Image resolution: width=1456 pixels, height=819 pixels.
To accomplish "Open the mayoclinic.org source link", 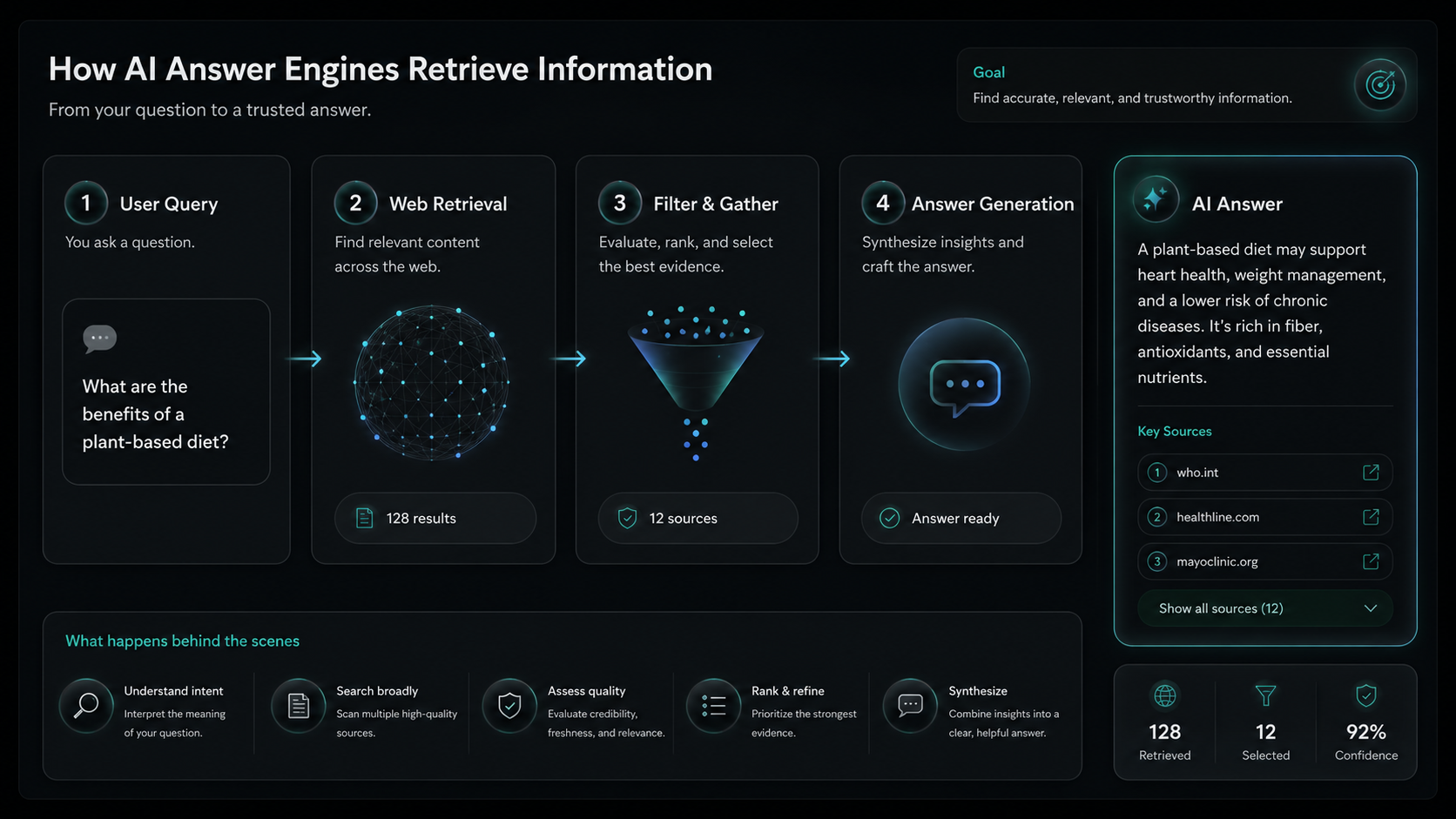I will pos(1264,561).
